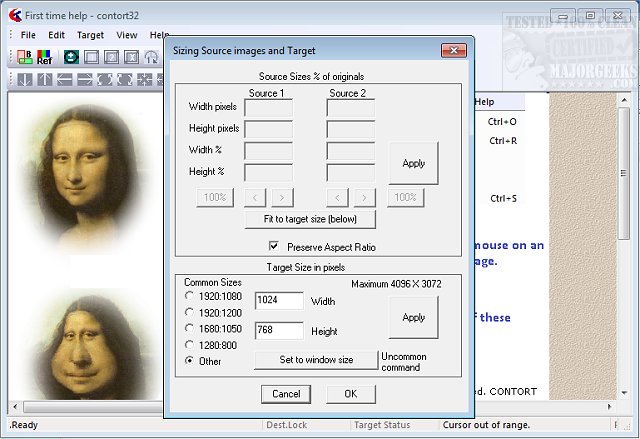This screenshot has height=439, width=640.
Task: Click the help panel vertical scroll thumb
Action: click(x=624, y=173)
